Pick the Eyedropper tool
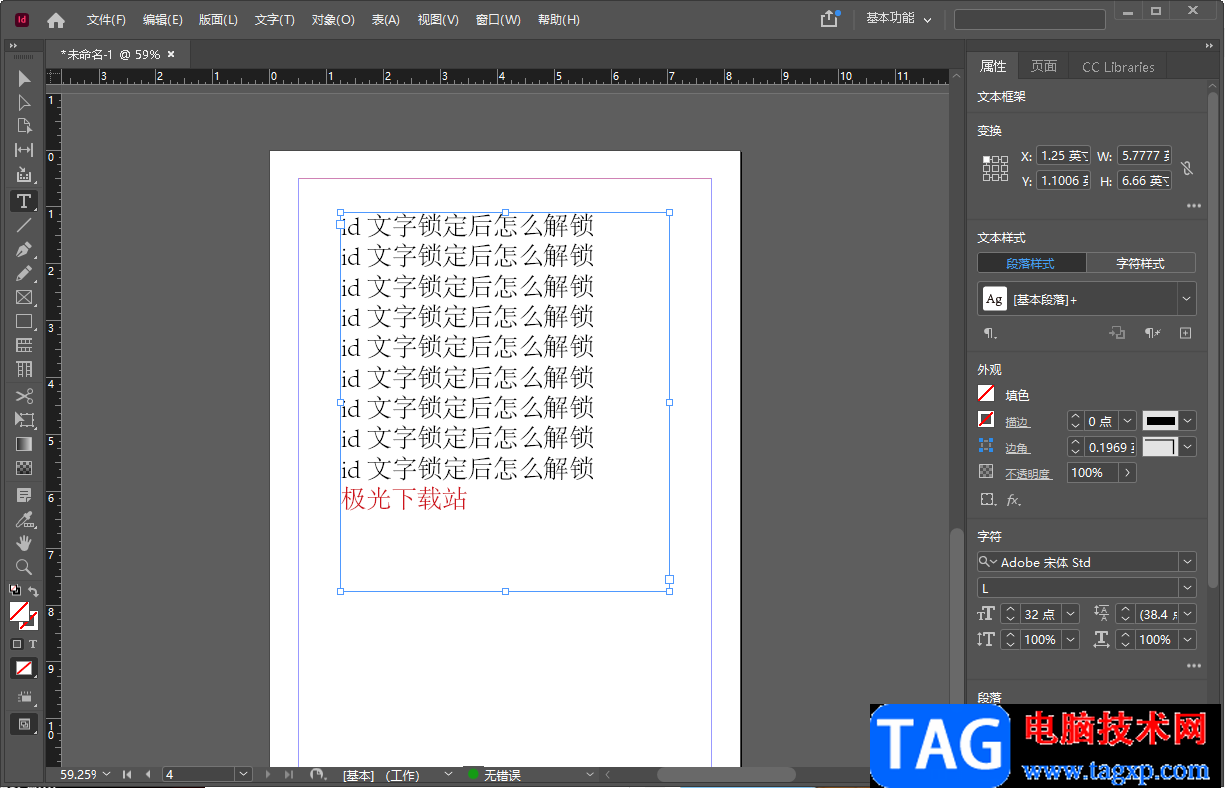The height and width of the screenshot is (788, 1225). coord(24,519)
